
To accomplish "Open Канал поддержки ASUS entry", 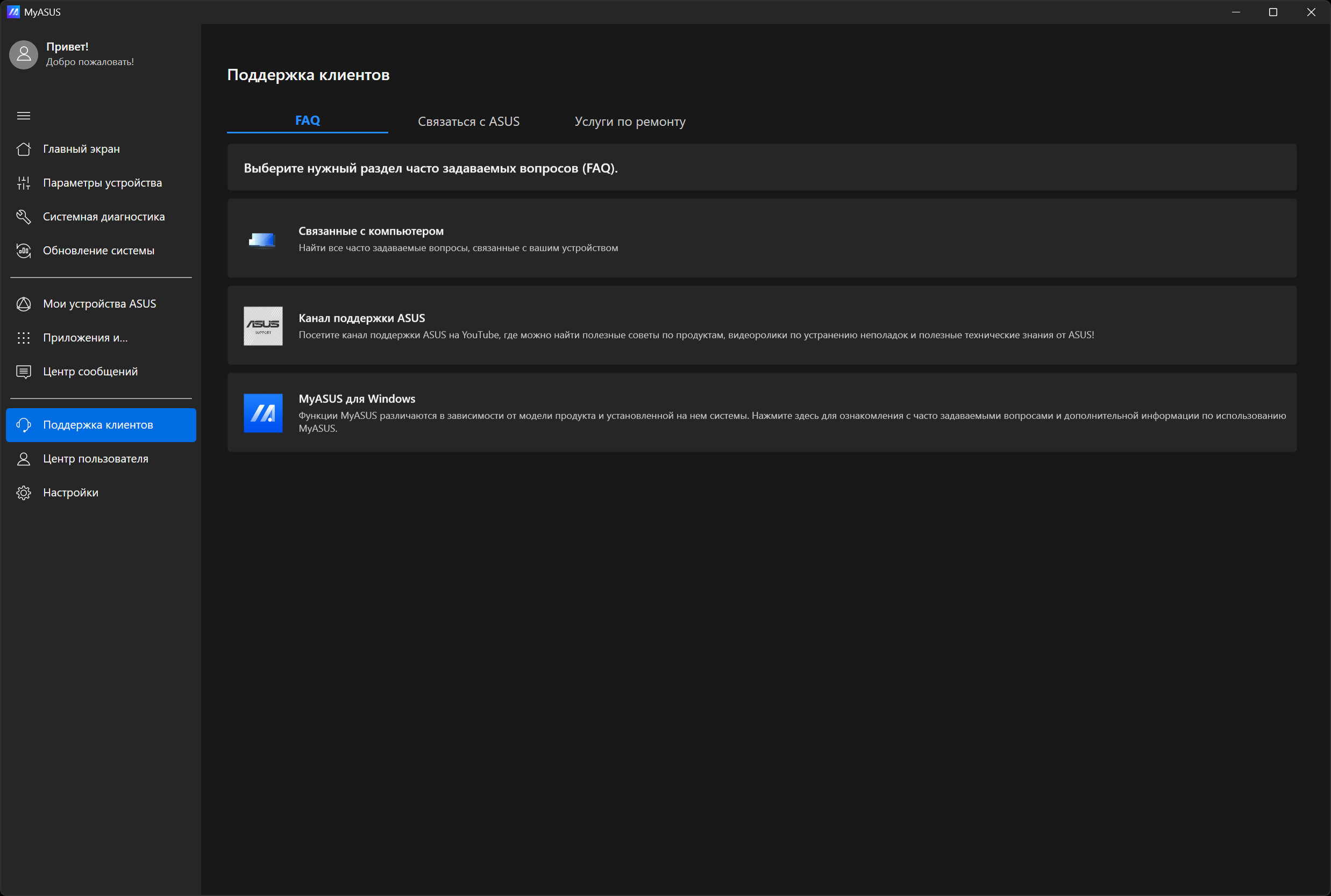I will point(761,326).
